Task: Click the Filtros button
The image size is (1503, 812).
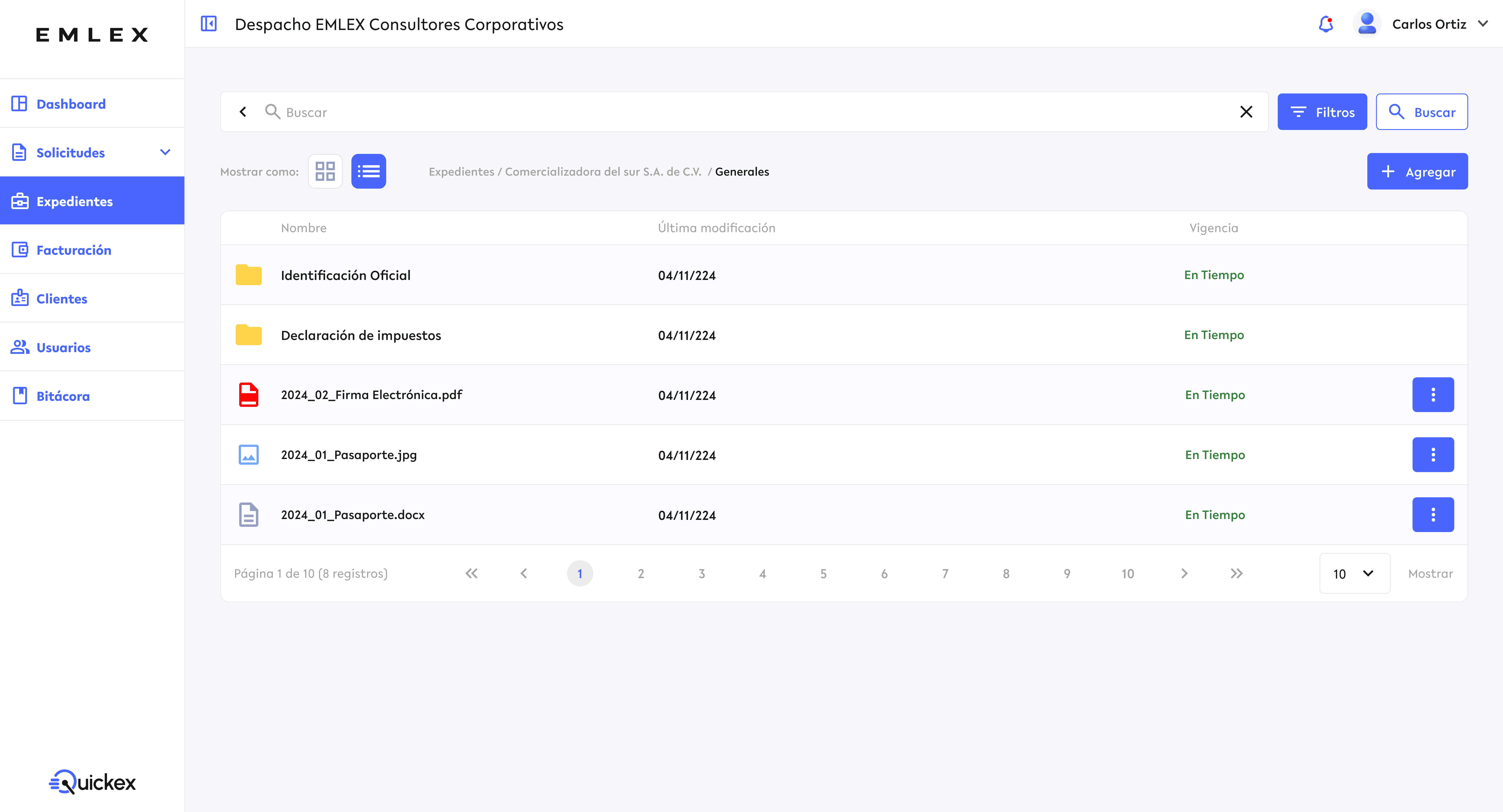Action: (1322, 112)
